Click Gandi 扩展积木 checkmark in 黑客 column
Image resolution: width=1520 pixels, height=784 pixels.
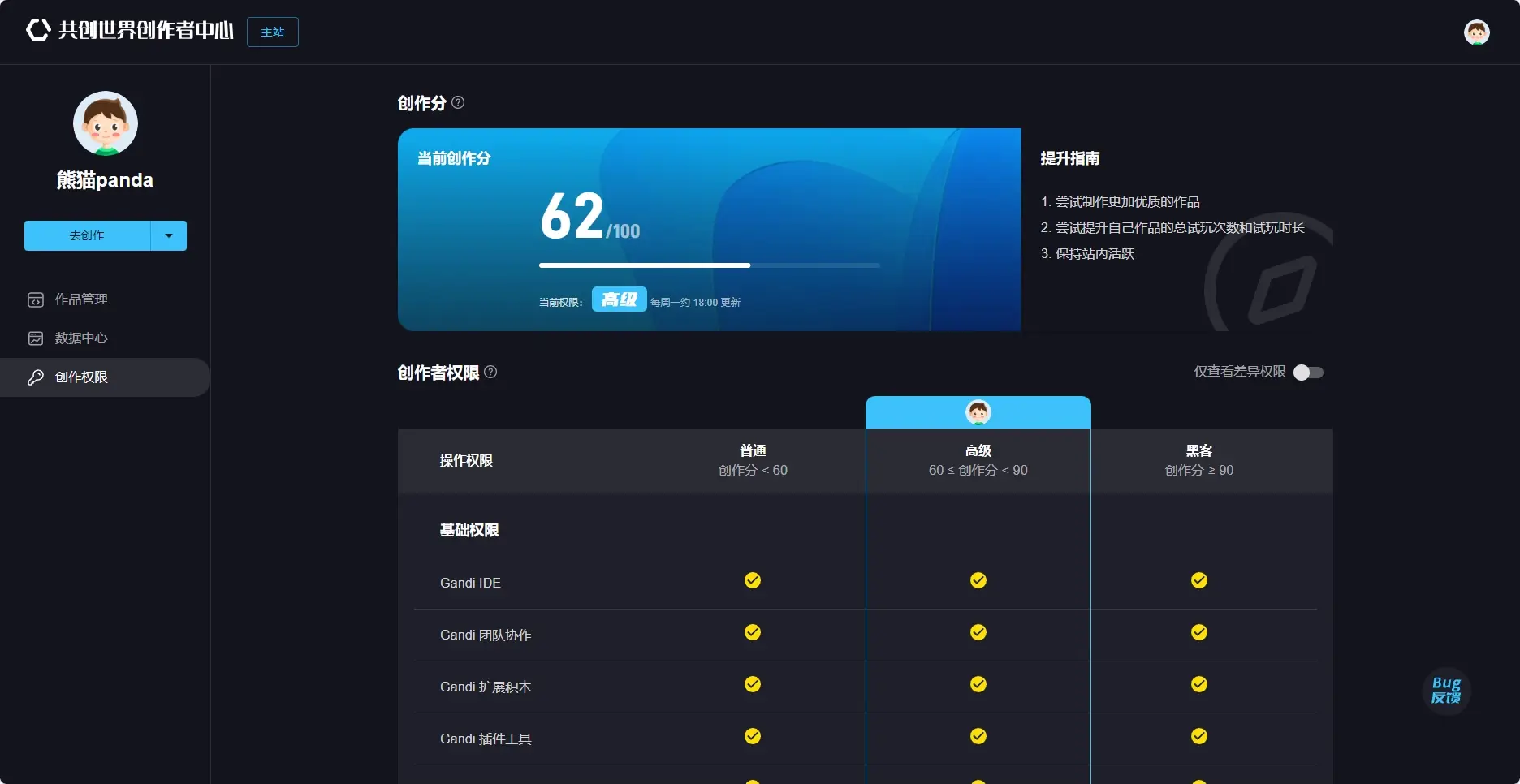click(1199, 684)
